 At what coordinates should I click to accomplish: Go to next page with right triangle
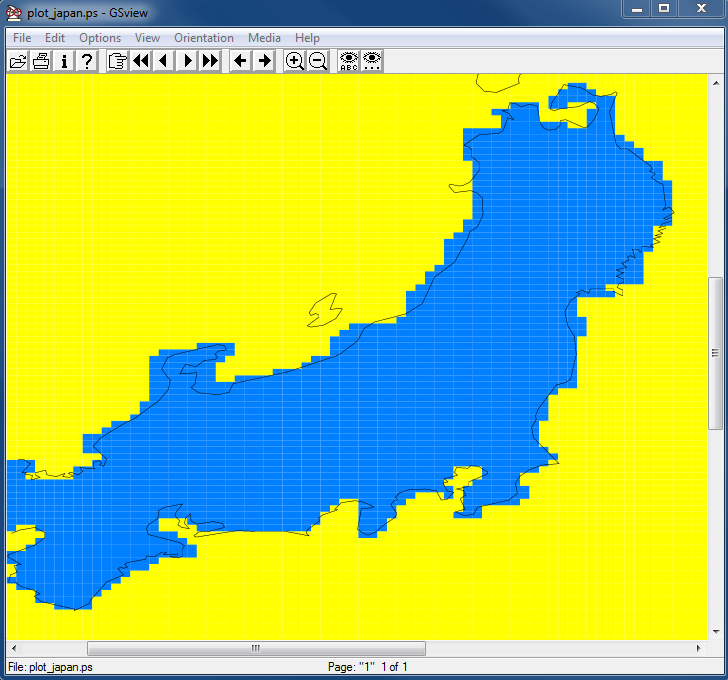(187, 61)
